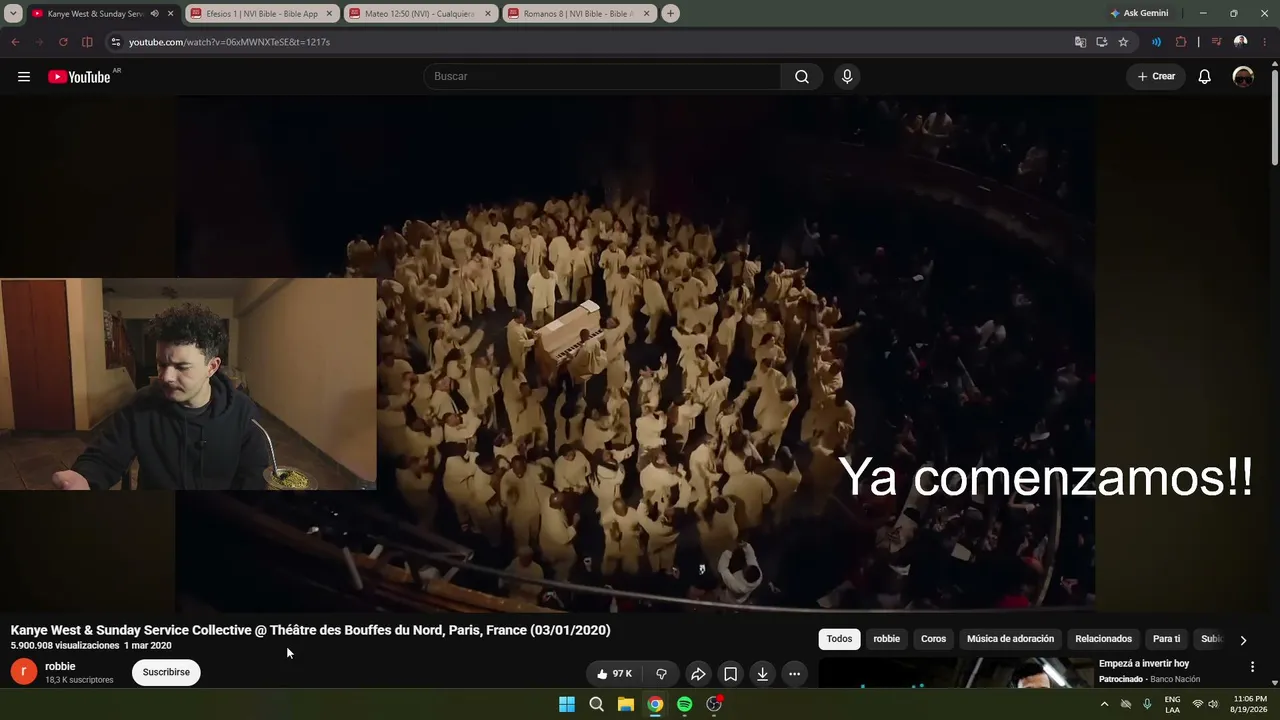Open Chrome extensions puzzle icon
This screenshot has height=720, width=1280.
(1181, 42)
